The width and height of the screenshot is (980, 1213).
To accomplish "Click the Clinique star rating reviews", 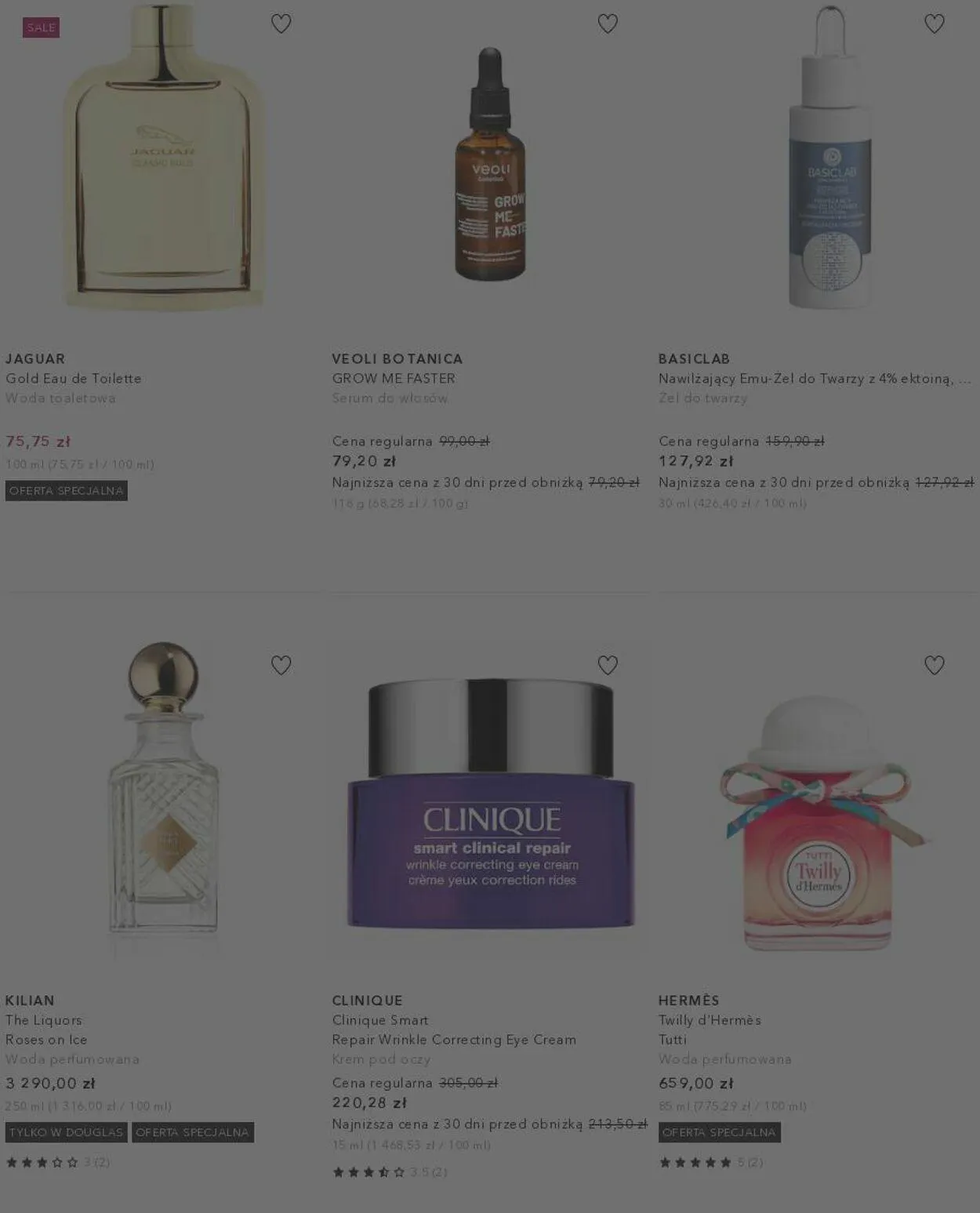I will point(390,1172).
